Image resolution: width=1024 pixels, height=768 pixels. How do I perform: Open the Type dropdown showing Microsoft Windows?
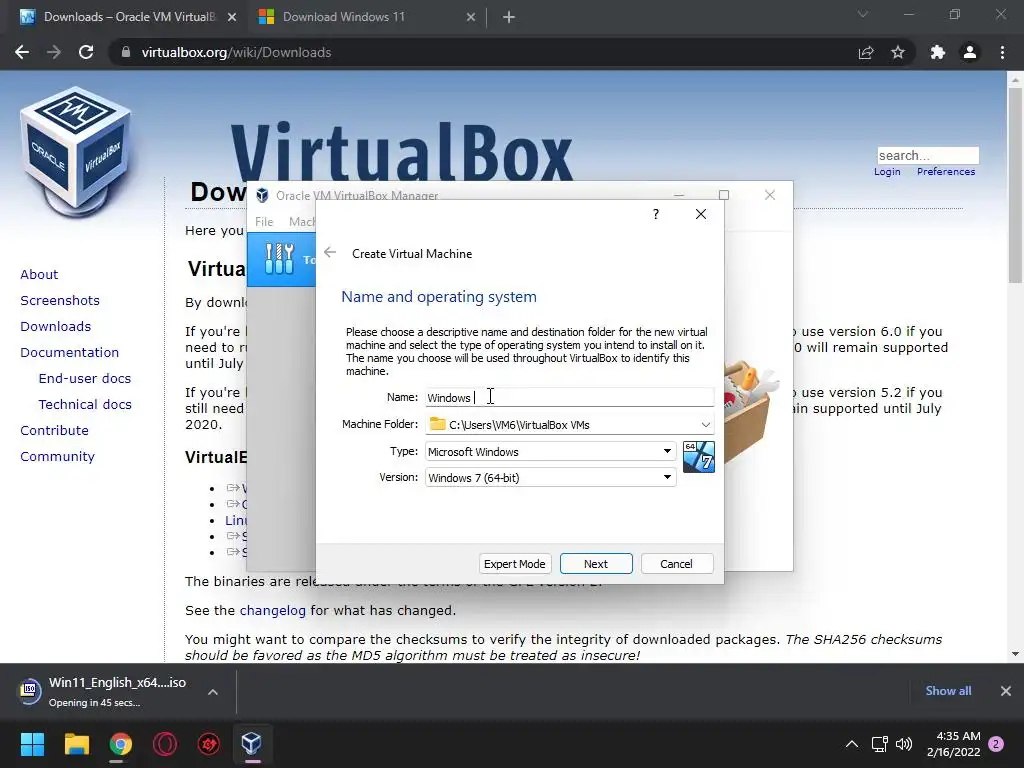pyautogui.click(x=551, y=451)
